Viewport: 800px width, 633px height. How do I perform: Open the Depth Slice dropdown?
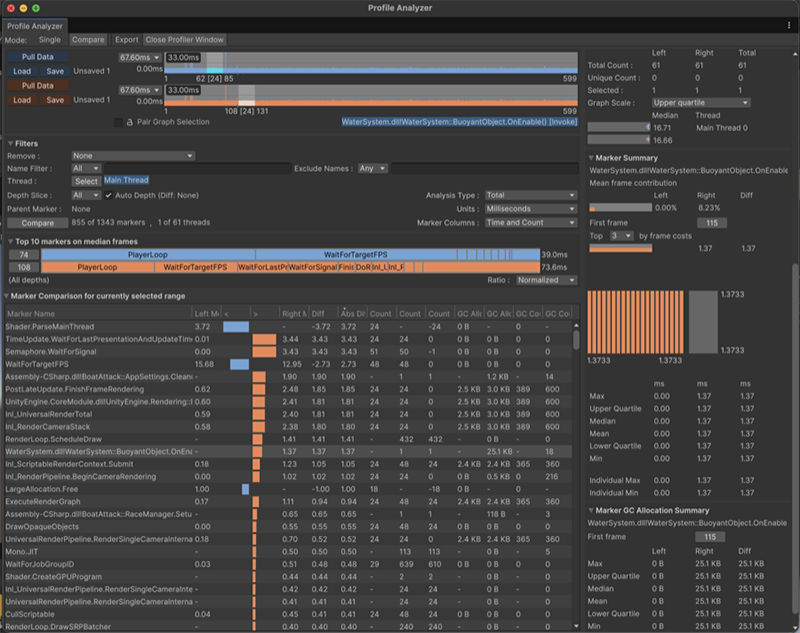[86, 195]
